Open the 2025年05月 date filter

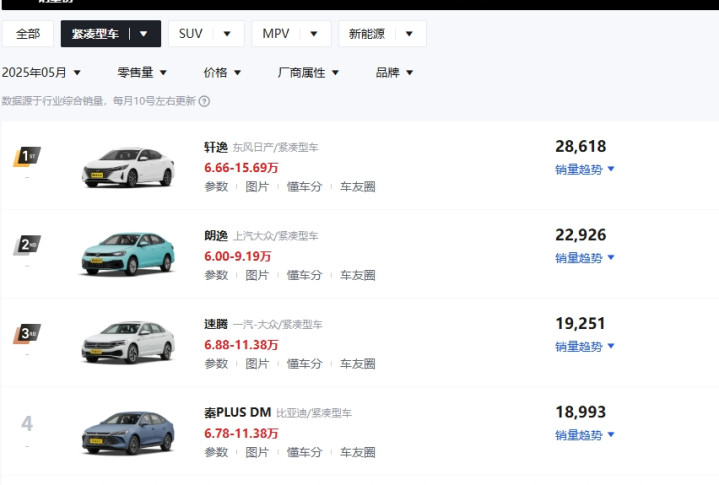(41, 72)
